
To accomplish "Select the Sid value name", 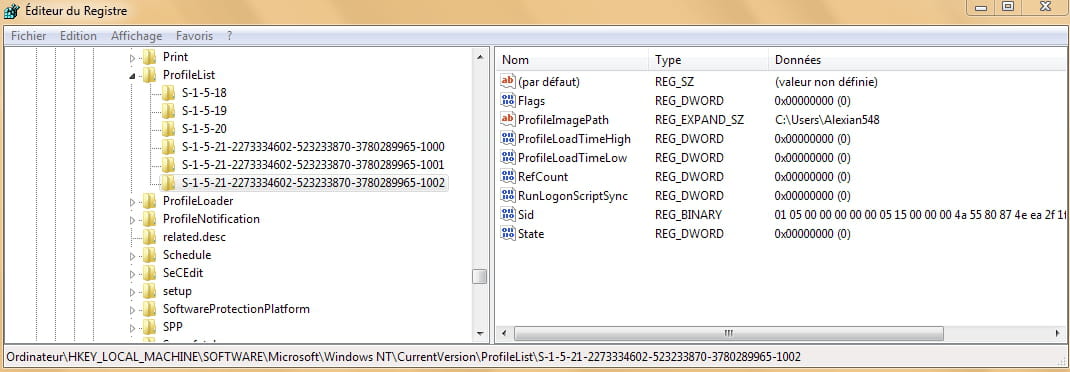I will 526,214.
